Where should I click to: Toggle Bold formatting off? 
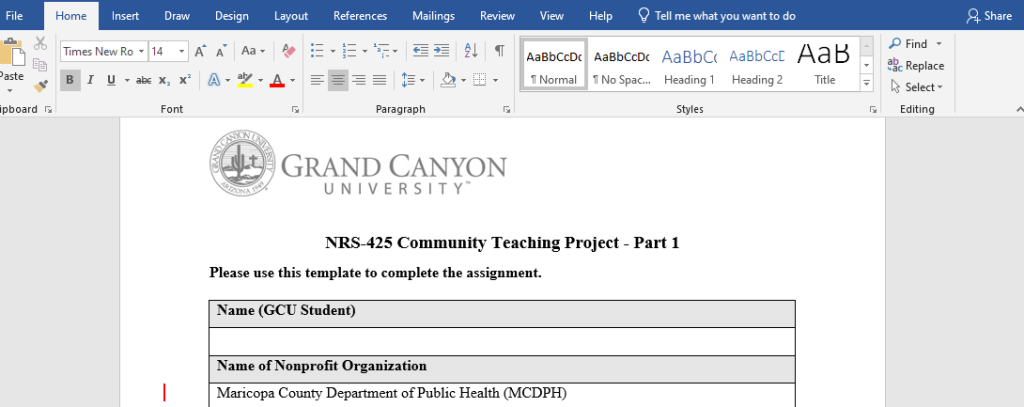click(x=70, y=80)
